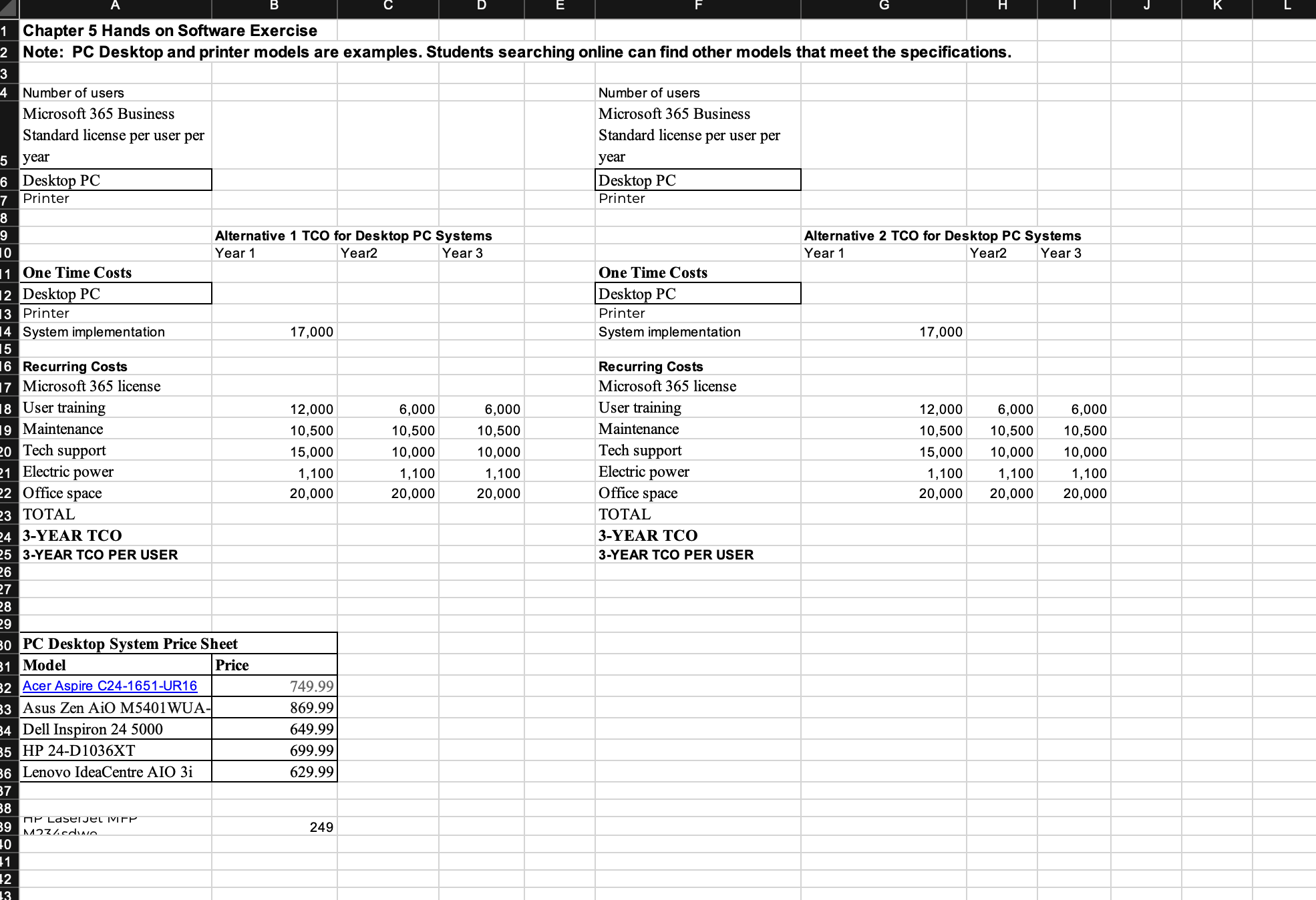Select column A header
This screenshot has width=1316, height=900.
(x=115, y=9)
